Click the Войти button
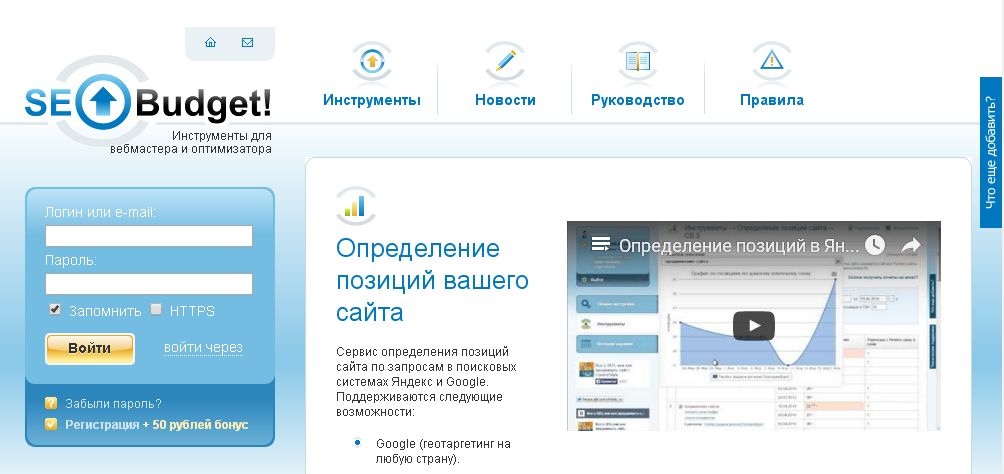 [90, 348]
